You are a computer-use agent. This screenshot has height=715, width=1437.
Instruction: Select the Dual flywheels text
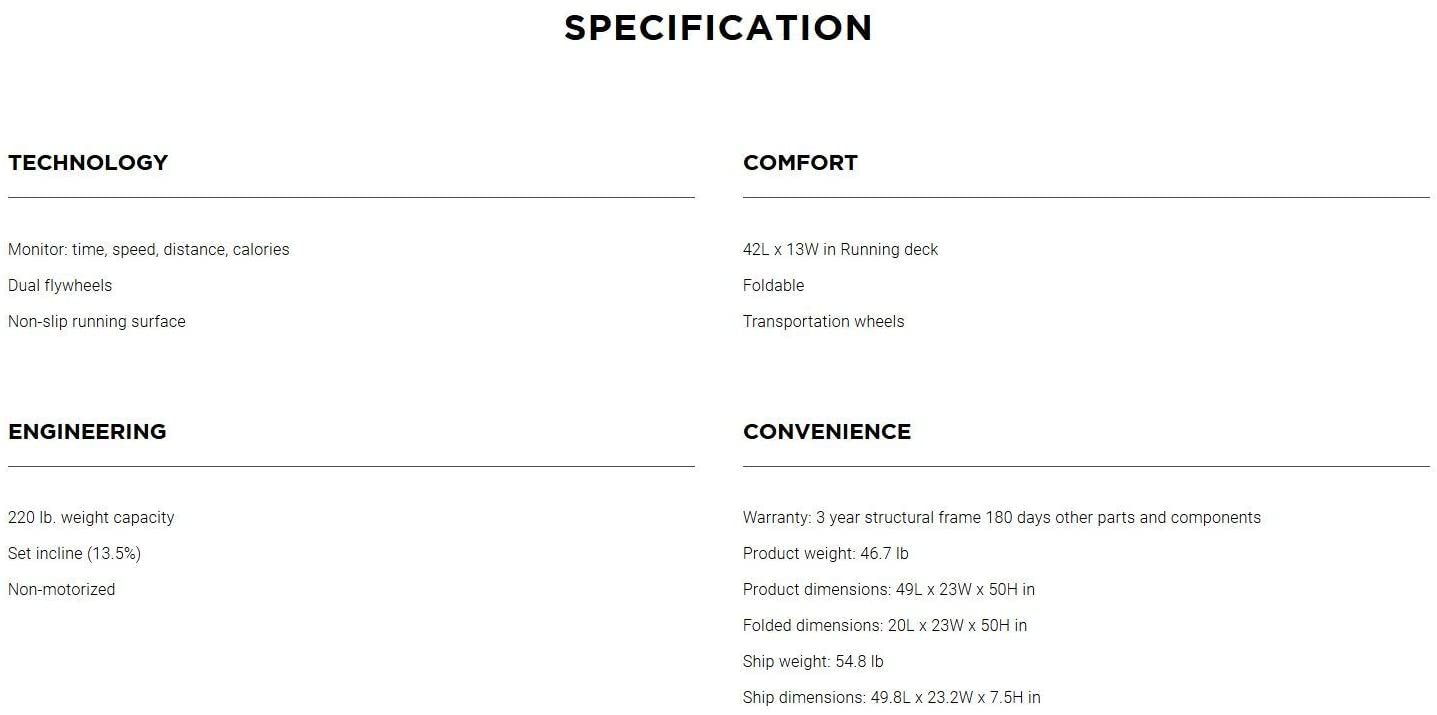pyautogui.click(x=60, y=286)
